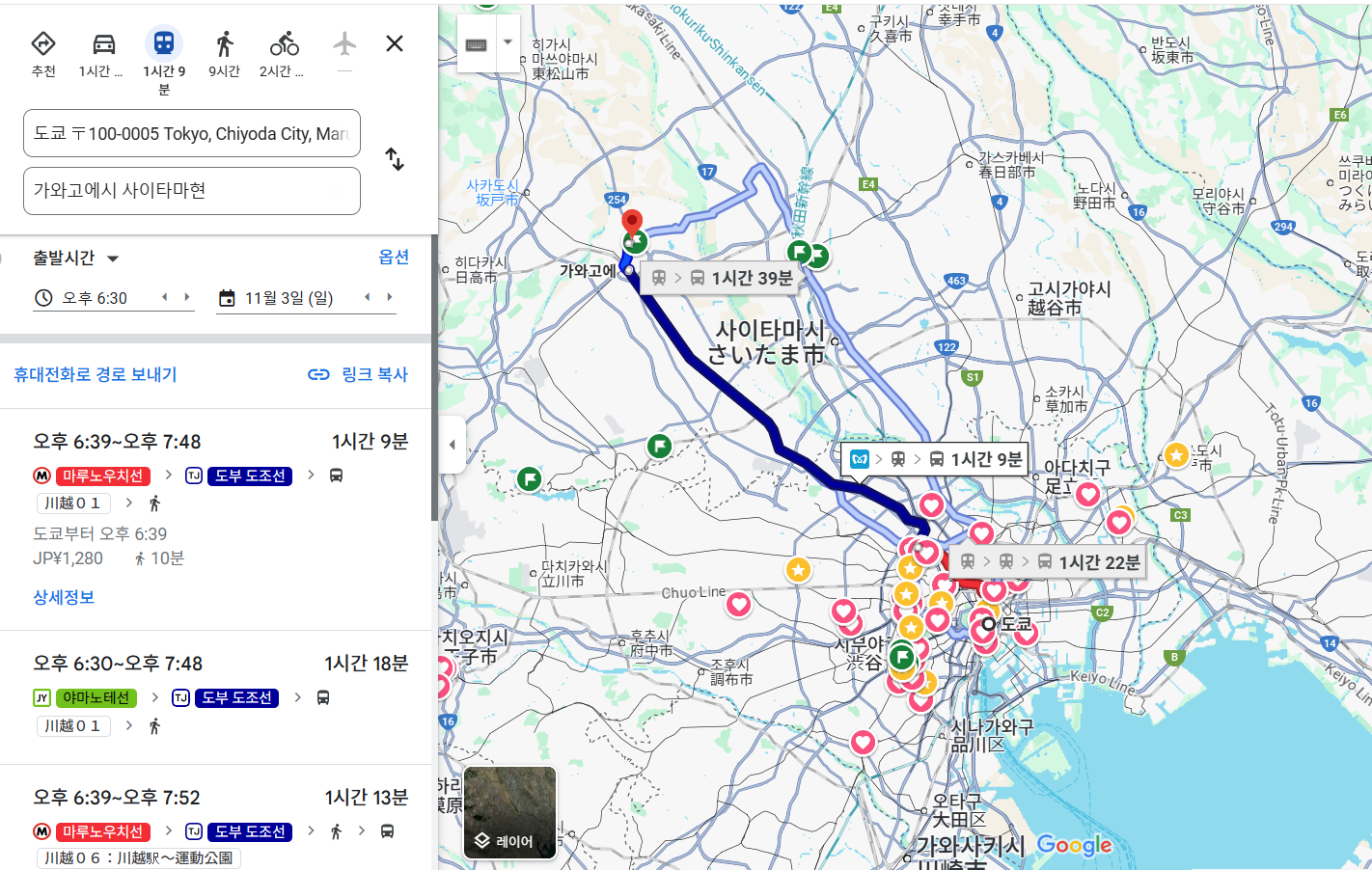Click the 1시간 22분 route label on map
The width and height of the screenshot is (1372, 870).
click(x=1049, y=561)
